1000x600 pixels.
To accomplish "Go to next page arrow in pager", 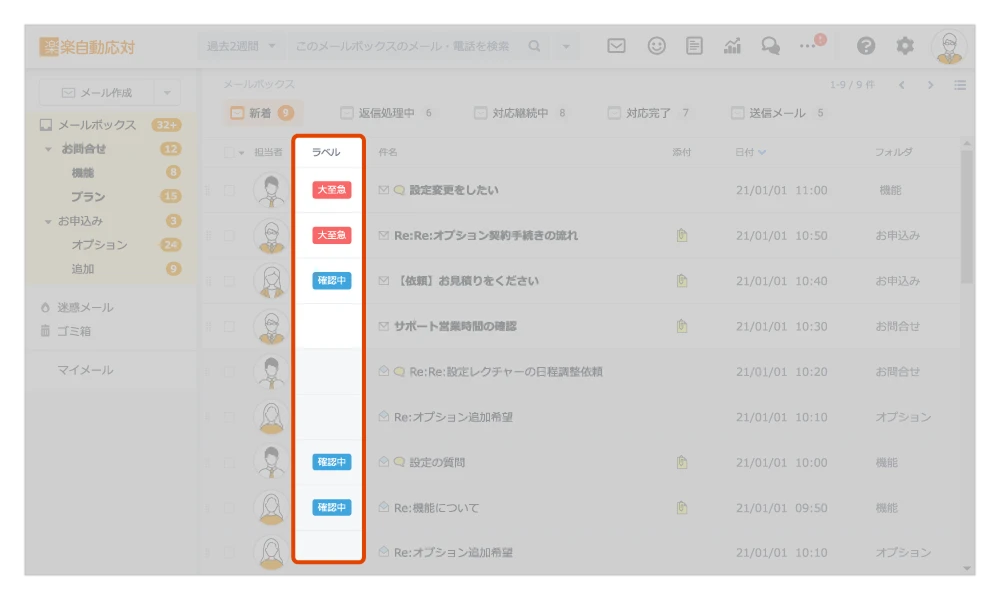I will (930, 85).
